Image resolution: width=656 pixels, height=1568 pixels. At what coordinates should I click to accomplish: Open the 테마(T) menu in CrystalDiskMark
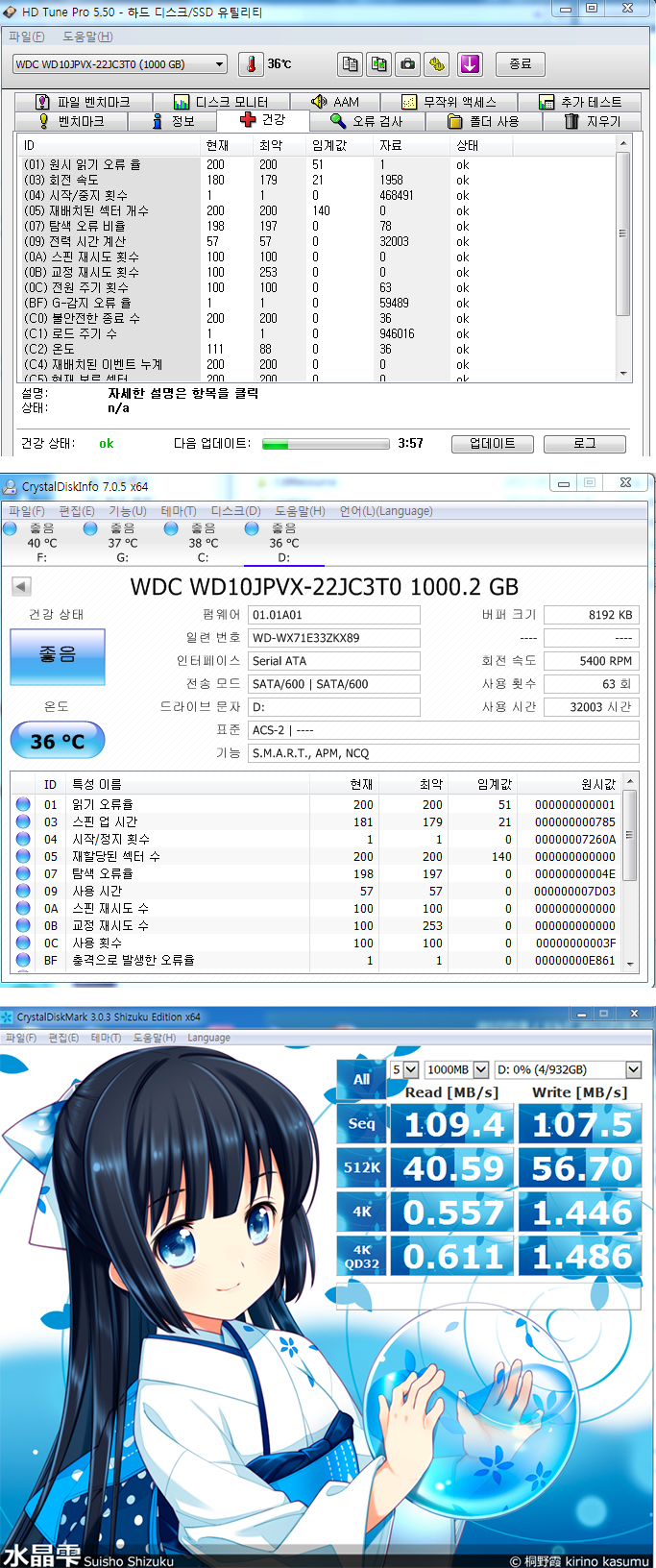click(x=106, y=1038)
